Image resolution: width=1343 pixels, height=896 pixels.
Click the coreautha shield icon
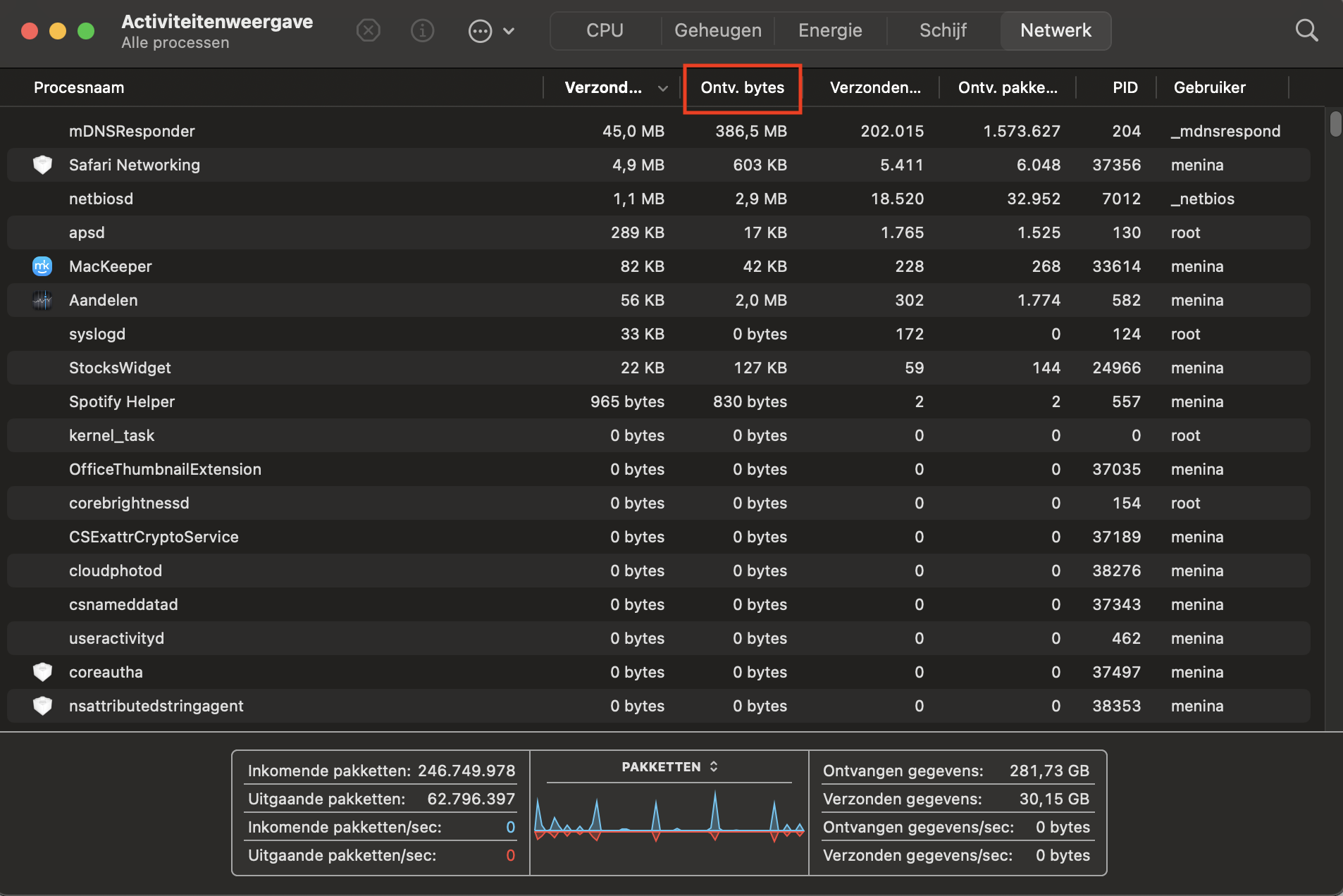(42, 672)
